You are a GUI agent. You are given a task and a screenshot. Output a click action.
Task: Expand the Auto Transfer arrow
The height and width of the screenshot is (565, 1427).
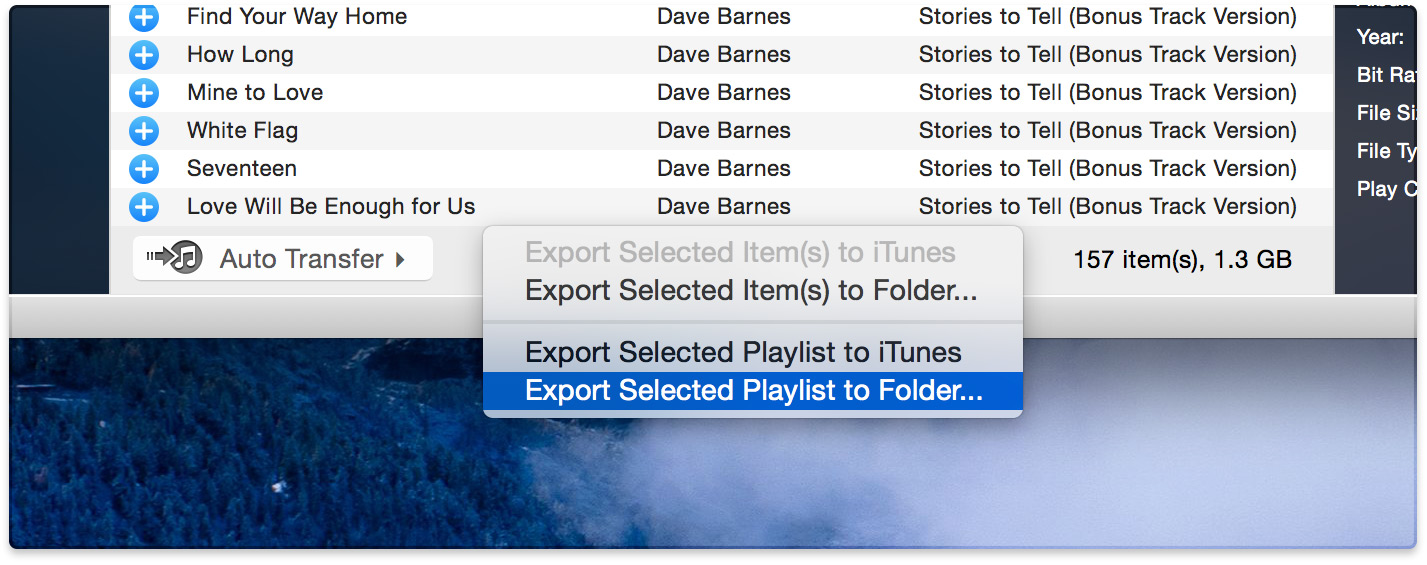tap(400, 259)
